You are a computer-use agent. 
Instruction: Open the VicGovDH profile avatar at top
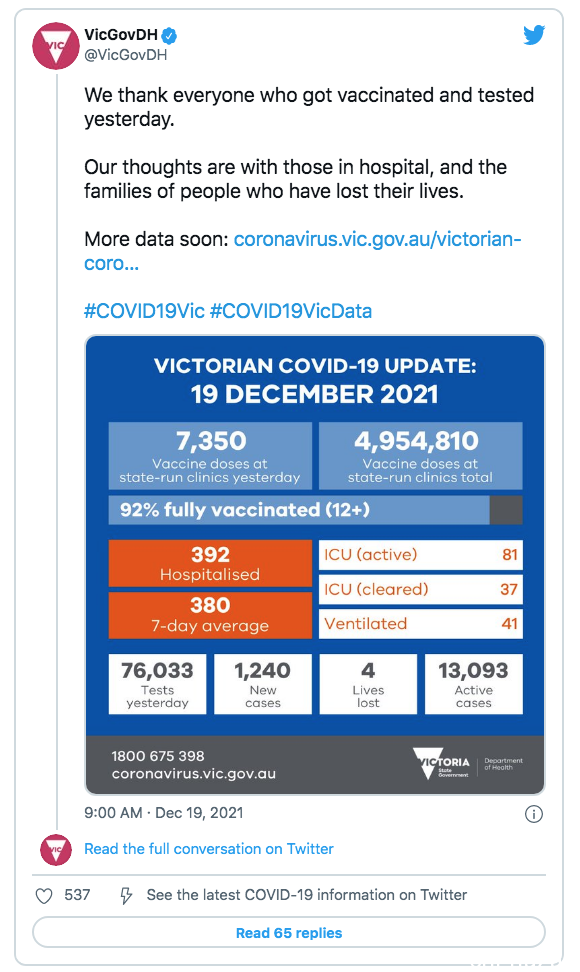55,45
